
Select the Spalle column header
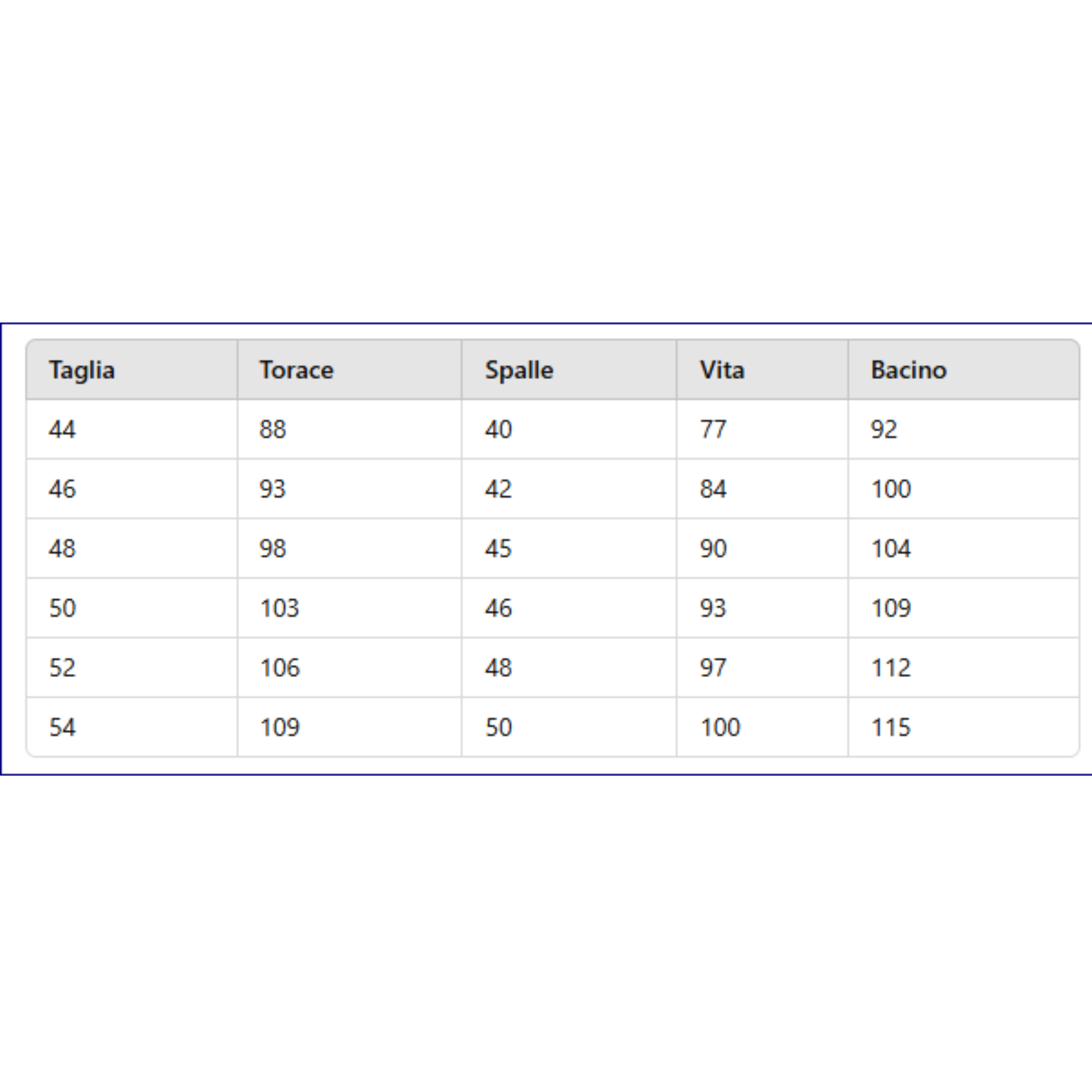pos(519,370)
